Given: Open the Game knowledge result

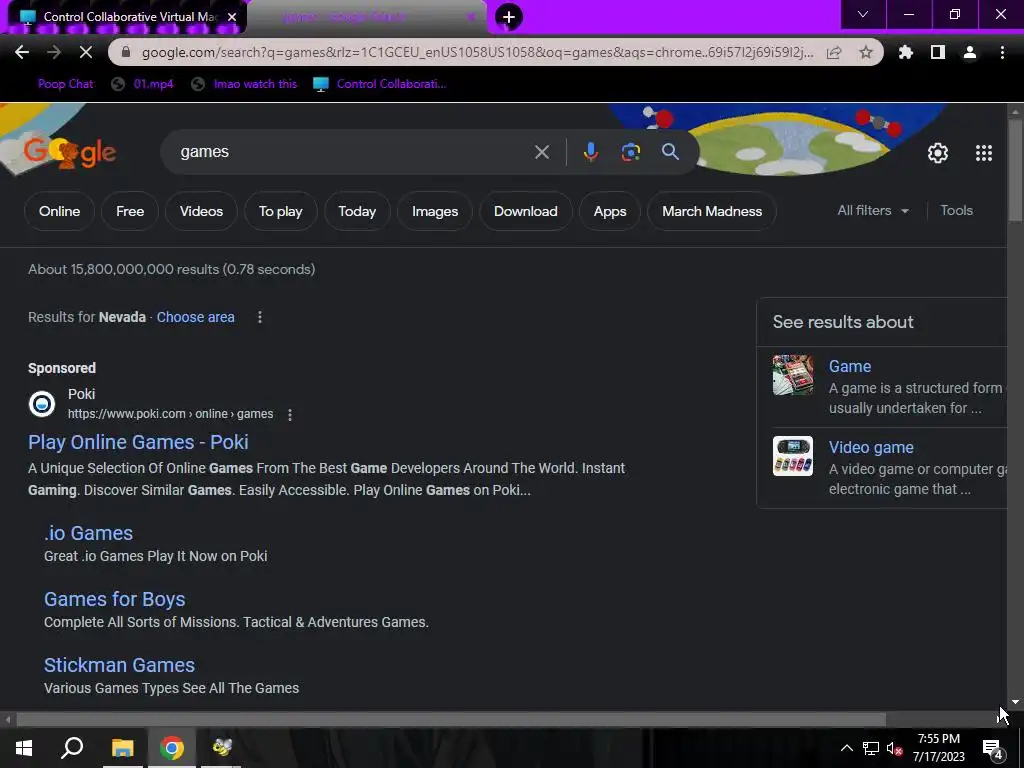Looking at the screenshot, I should tap(850, 366).
